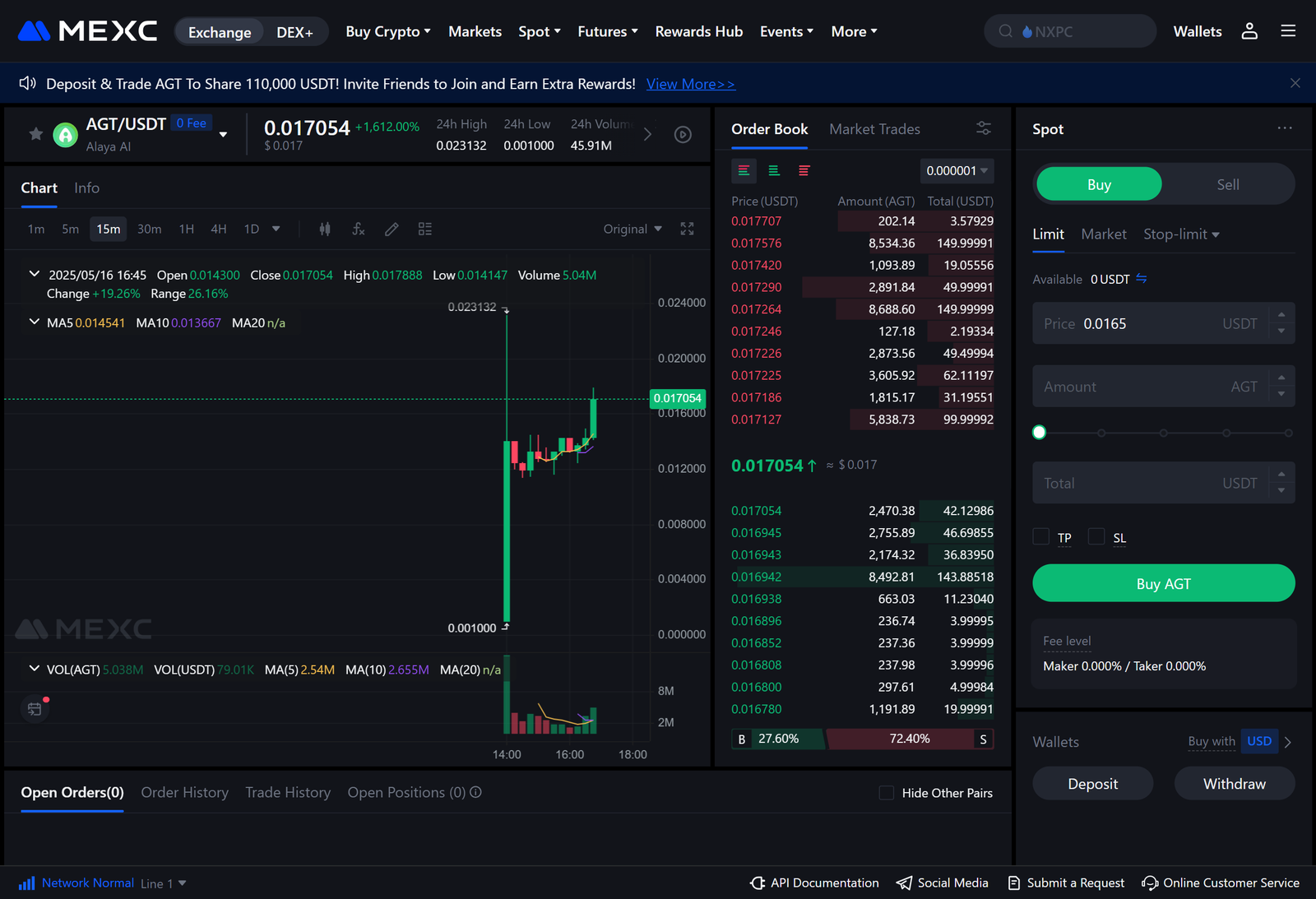The height and width of the screenshot is (899, 1316).
Task: Open the View More announcement link
Action: click(690, 83)
